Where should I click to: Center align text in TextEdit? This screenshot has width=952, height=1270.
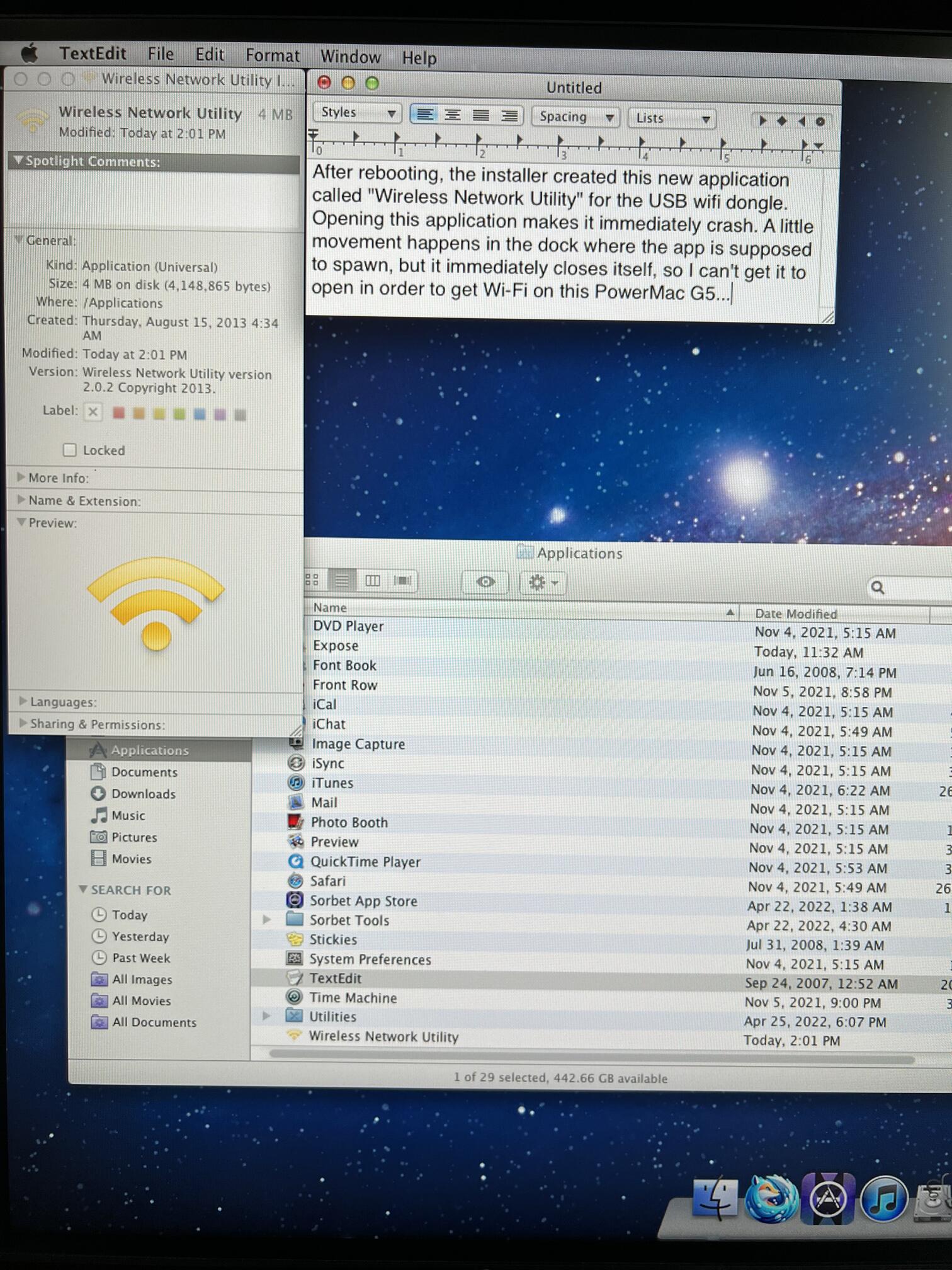(452, 115)
